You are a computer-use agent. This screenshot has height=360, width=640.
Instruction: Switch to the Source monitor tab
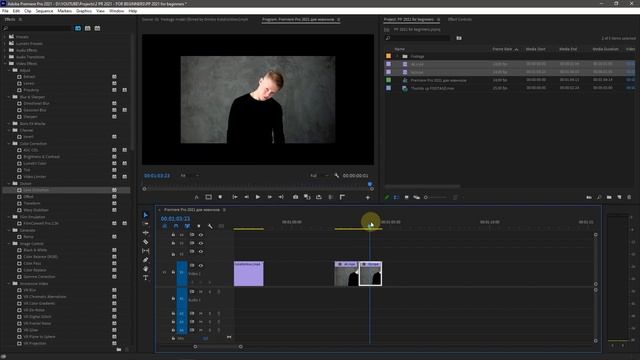click(x=195, y=19)
